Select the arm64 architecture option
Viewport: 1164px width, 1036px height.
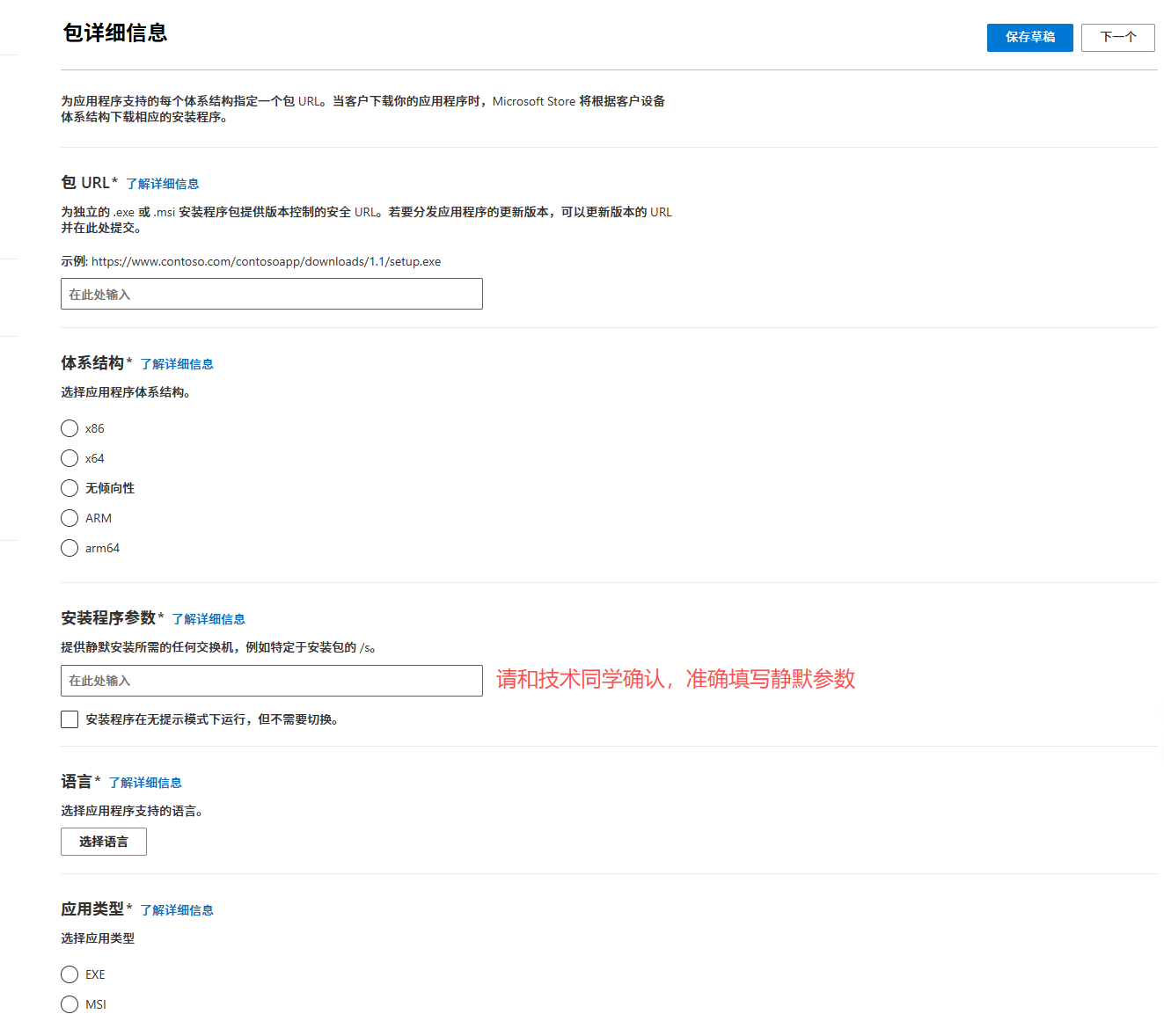[x=70, y=548]
